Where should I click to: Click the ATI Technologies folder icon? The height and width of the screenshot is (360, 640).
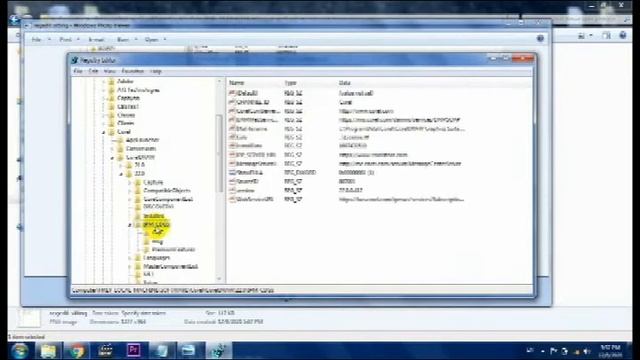pyautogui.click(x=111, y=90)
